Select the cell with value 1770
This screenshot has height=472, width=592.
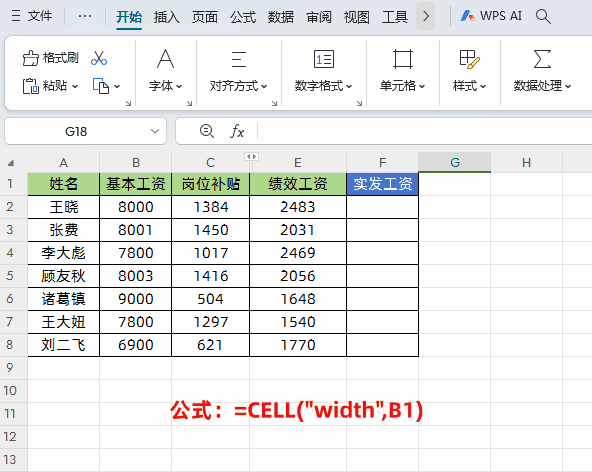[x=298, y=345]
